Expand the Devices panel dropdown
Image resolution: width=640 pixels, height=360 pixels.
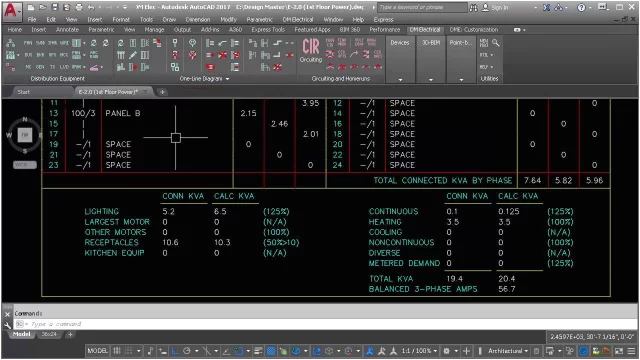click(x=400, y=80)
